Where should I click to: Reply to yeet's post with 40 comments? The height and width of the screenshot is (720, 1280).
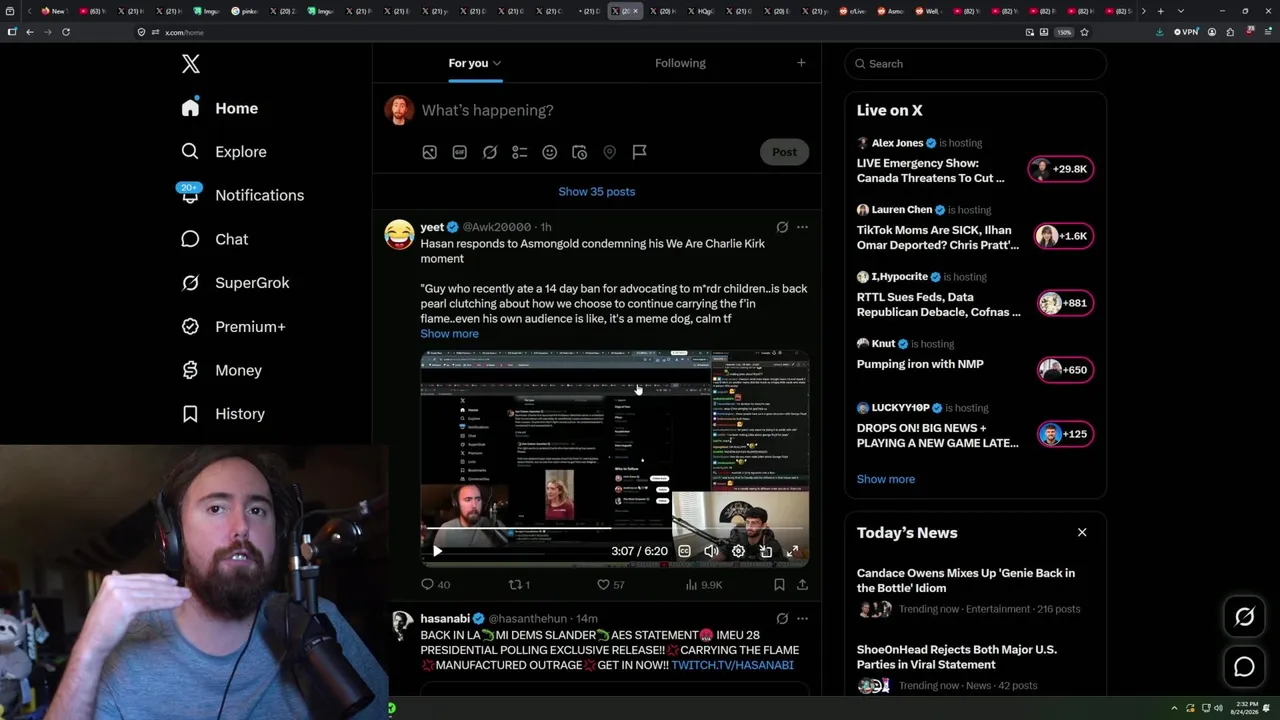tap(436, 585)
